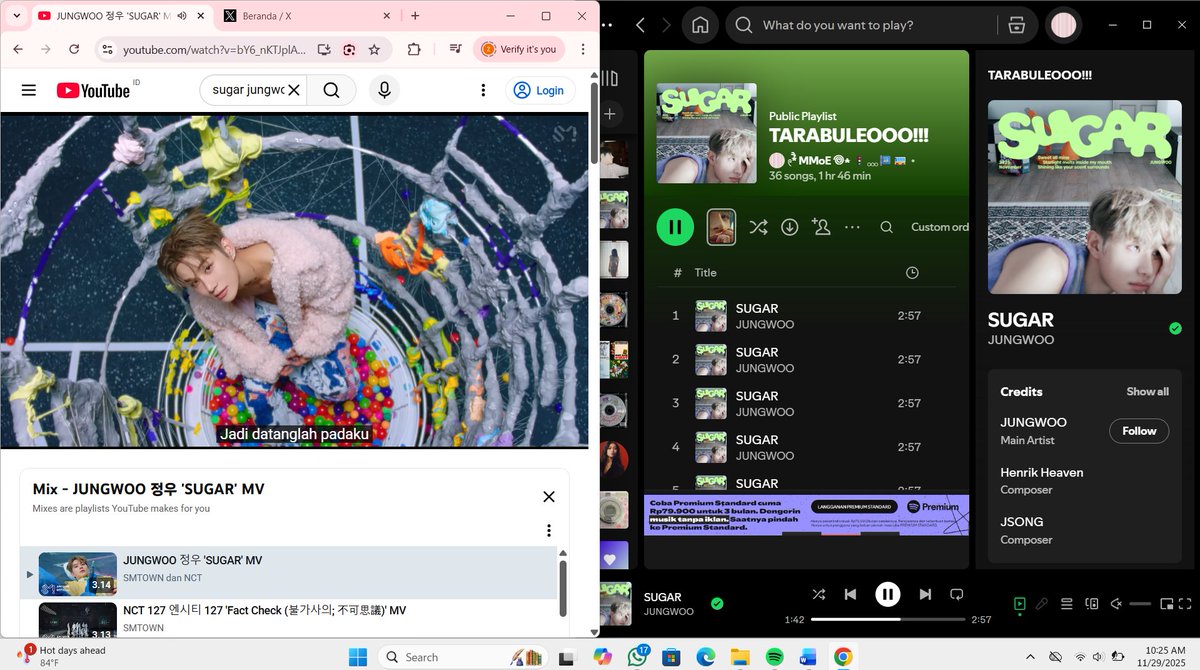Open the Chrome extensions puzzle icon

point(413,49)
